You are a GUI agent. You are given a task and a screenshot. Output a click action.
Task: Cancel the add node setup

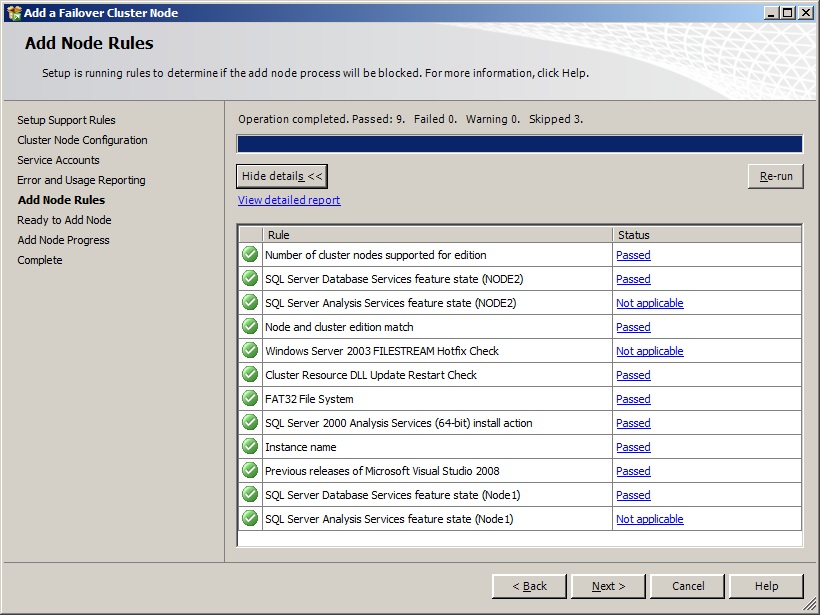688,586
